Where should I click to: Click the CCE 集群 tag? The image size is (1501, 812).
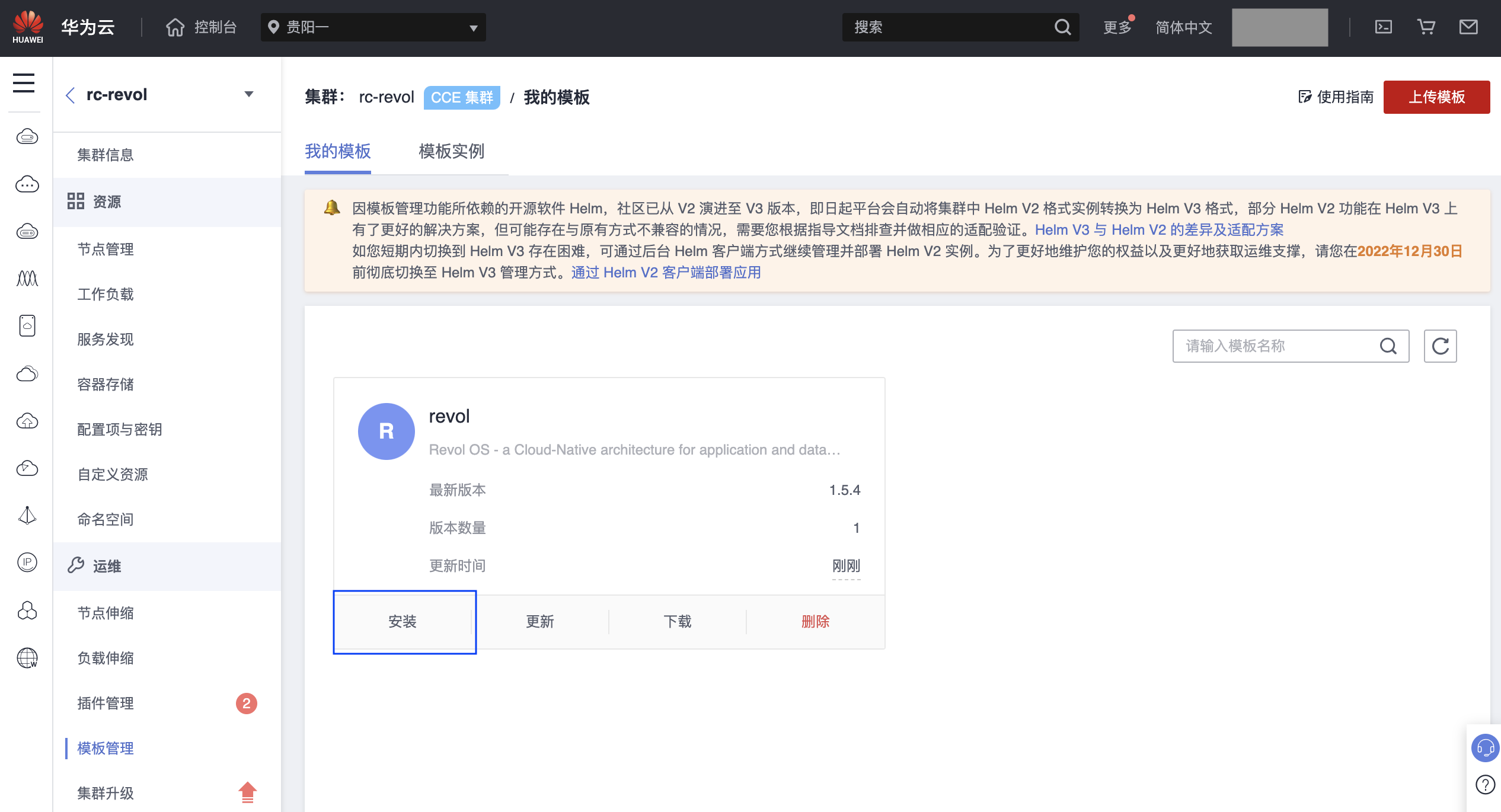(x=462, y=97)
